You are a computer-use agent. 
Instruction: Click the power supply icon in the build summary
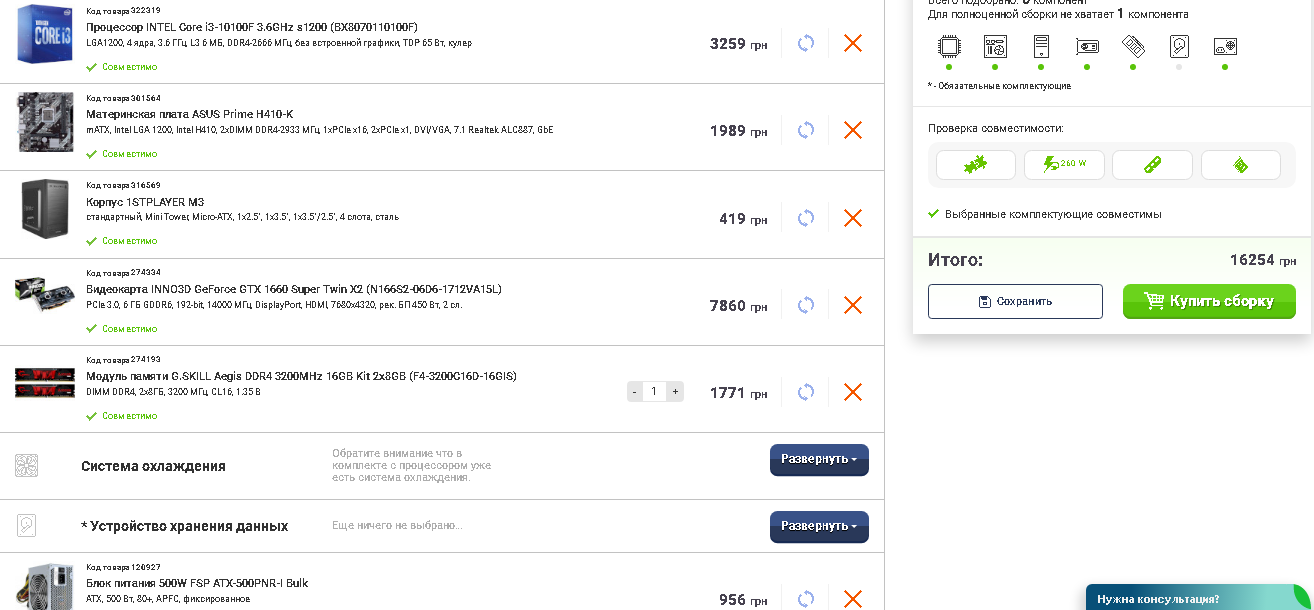point(1226,46)
